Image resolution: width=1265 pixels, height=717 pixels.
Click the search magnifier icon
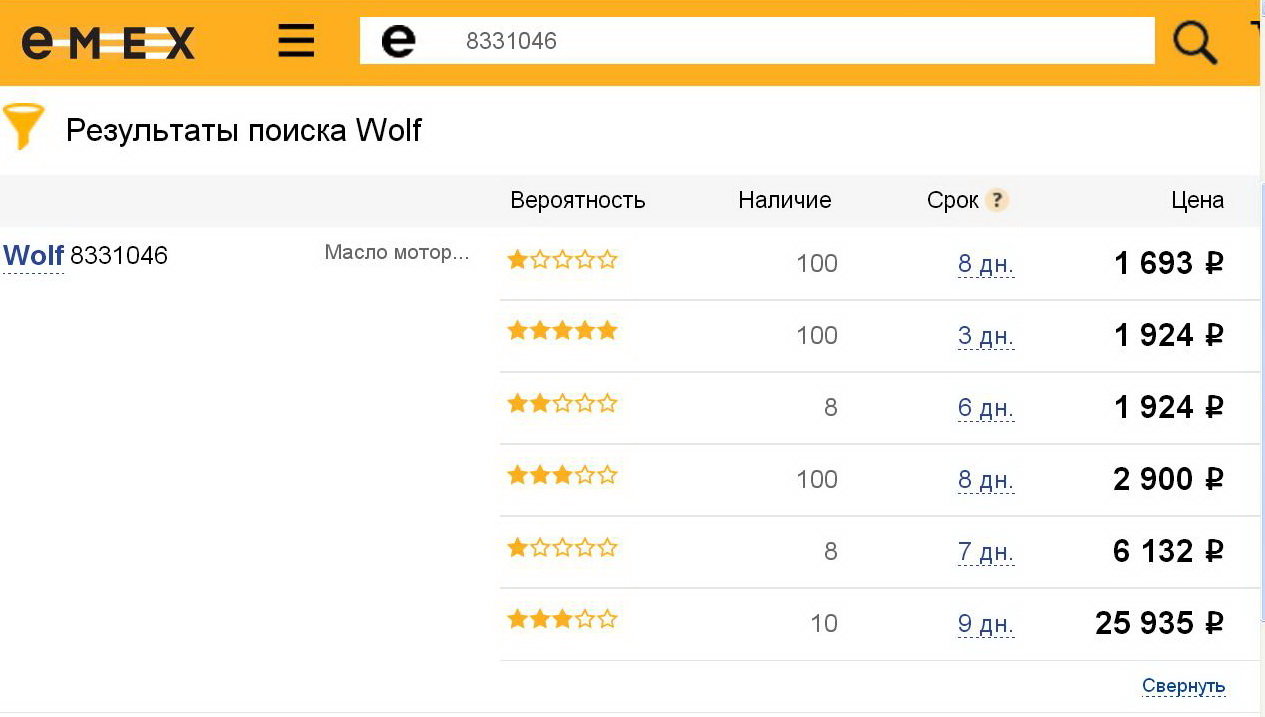(x=1194, y=42)
